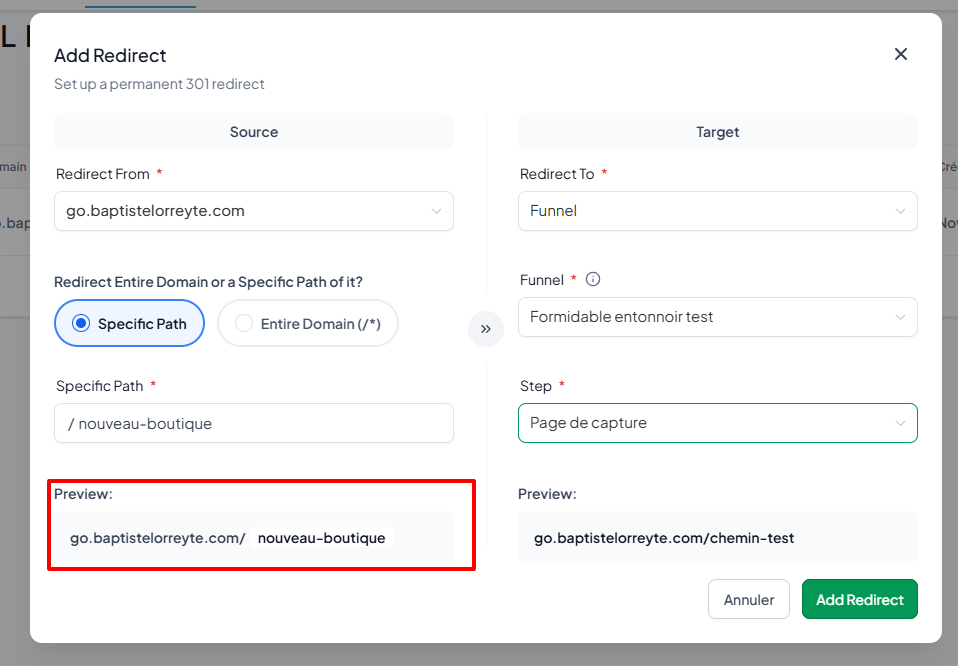The image size is (958, 666).
Task: Click the Funnel info icon
Action: tap(593, 279)
